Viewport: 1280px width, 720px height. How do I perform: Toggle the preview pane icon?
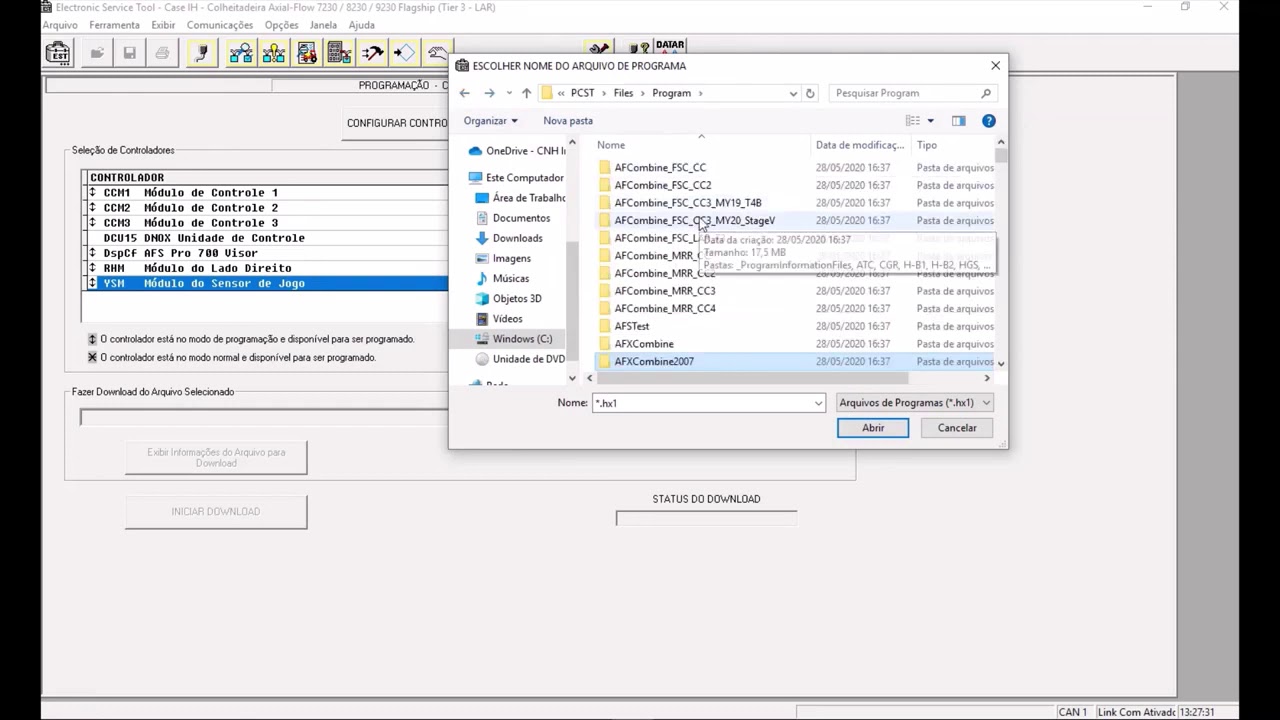tap(959, 121)
